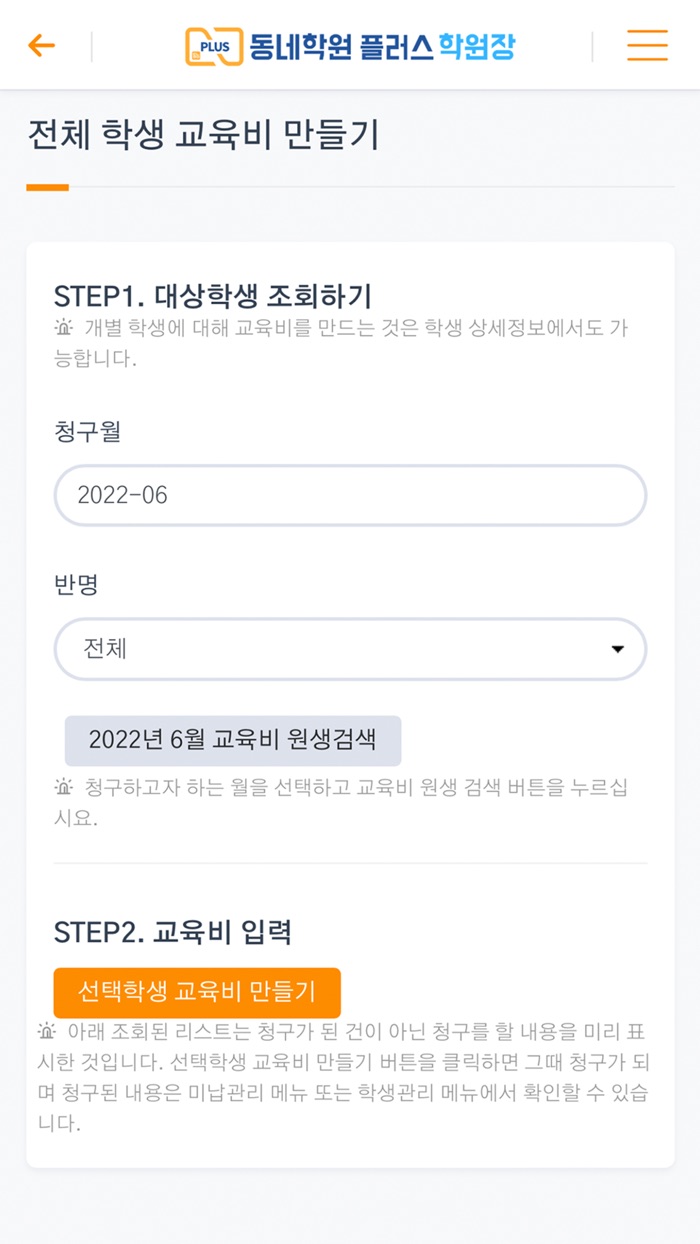Tap the bell icon below the search button

(x=64, y=788)
